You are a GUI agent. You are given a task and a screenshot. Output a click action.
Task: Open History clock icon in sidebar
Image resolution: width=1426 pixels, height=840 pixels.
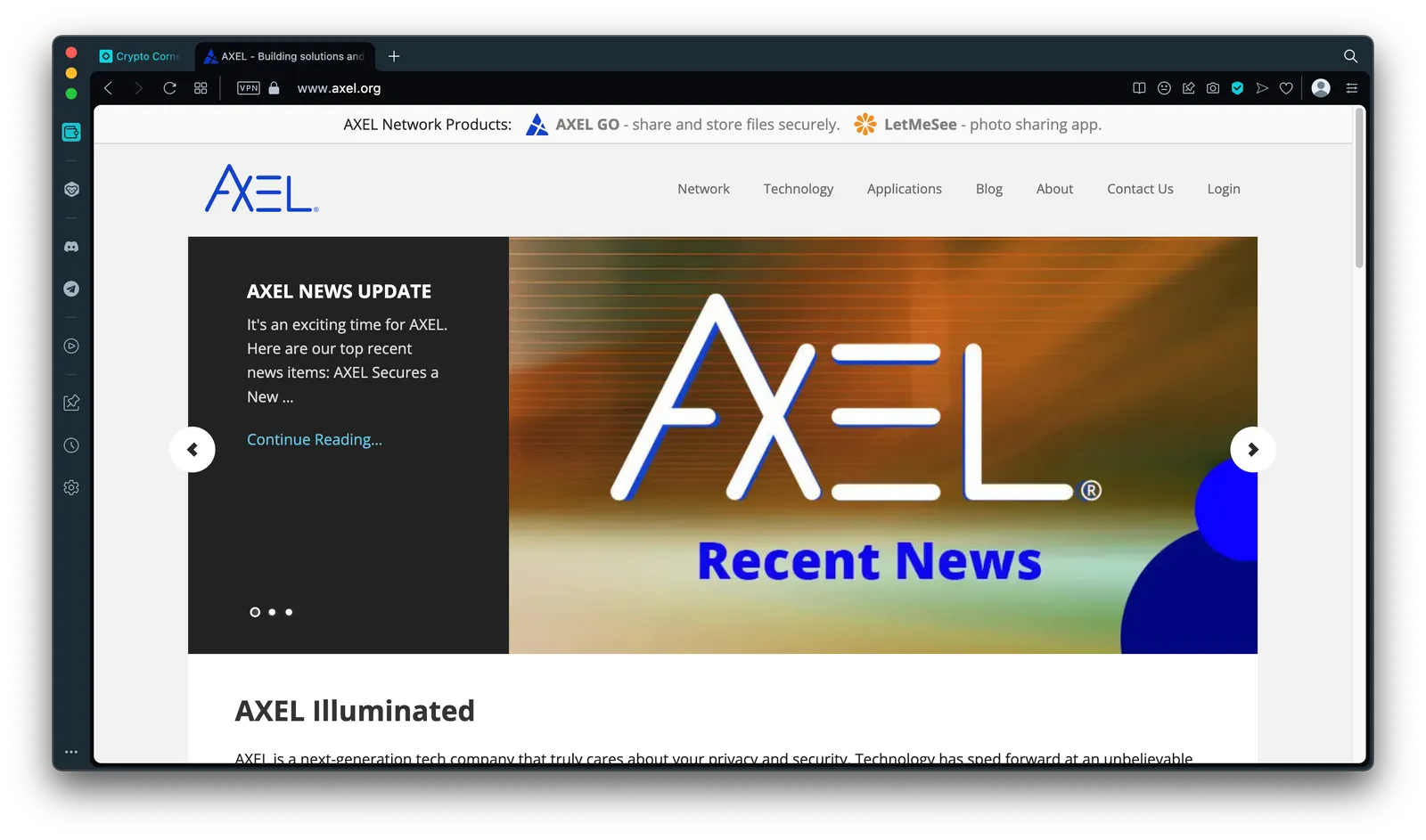click(x=71, y=445)
